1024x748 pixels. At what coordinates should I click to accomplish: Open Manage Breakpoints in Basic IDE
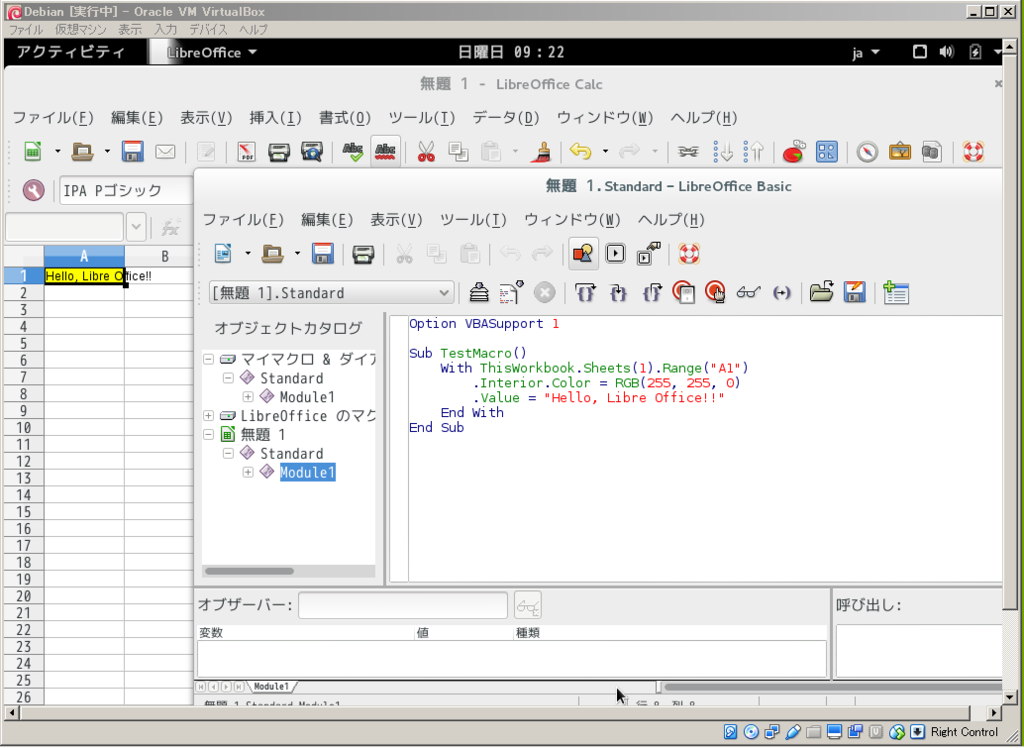point(716,293)
